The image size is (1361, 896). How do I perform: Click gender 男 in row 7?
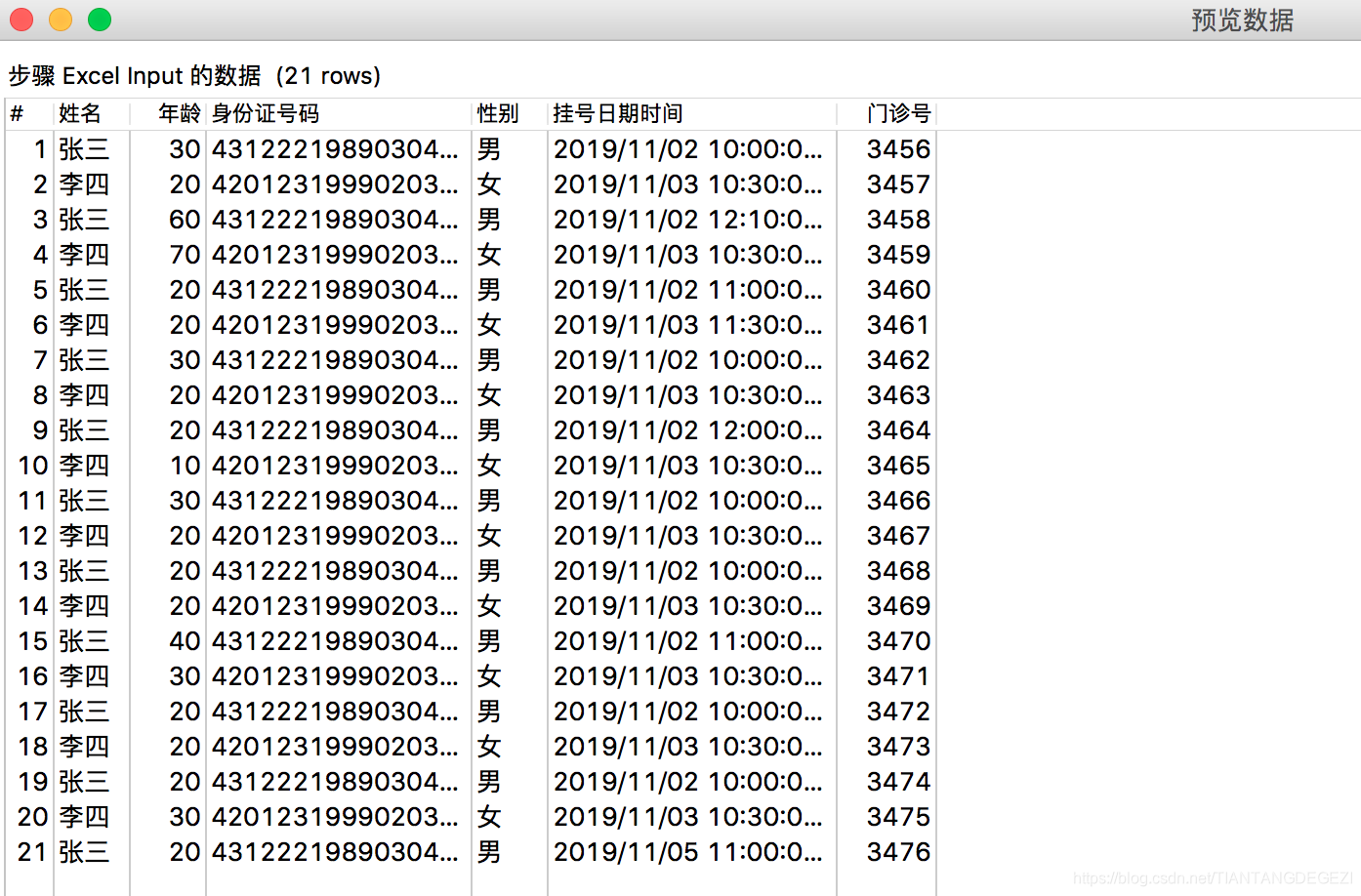pyautogui.click(x=489, y=360)
